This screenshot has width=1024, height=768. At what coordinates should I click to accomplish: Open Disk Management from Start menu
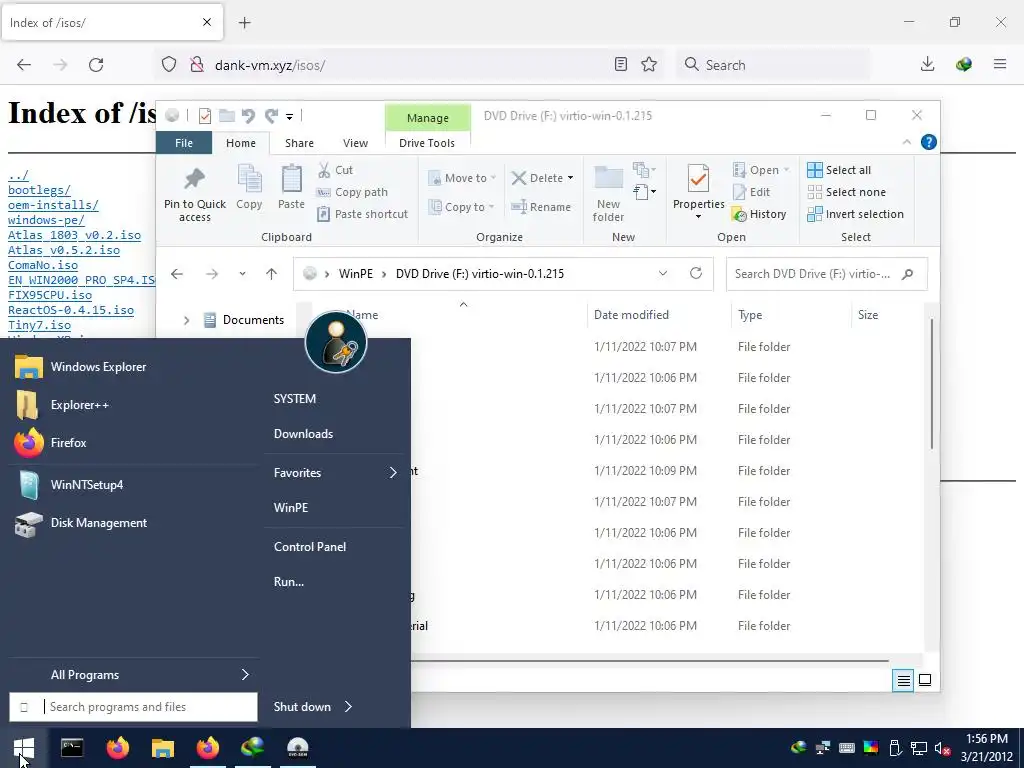pos(133,522)
